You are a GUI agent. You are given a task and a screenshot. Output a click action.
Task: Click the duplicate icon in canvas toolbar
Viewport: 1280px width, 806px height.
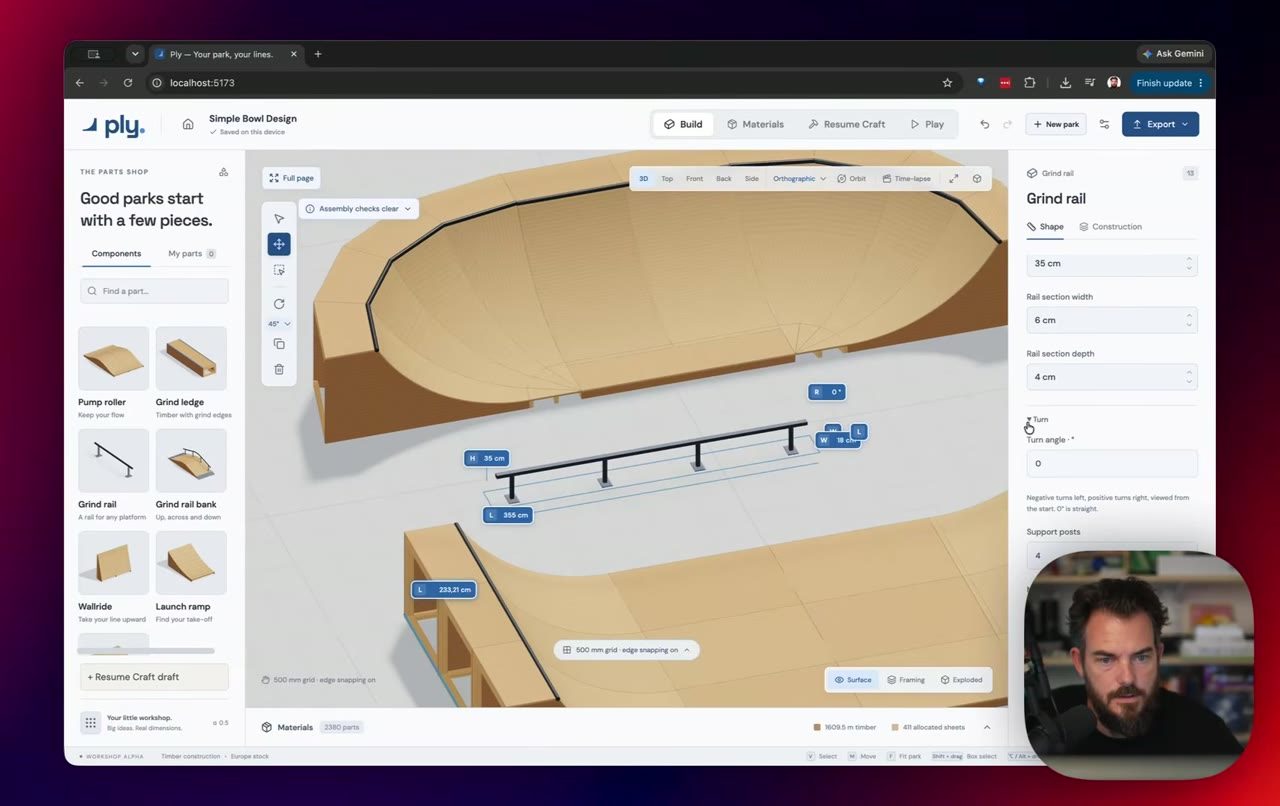pyautogui.click(x=279, y=344)
